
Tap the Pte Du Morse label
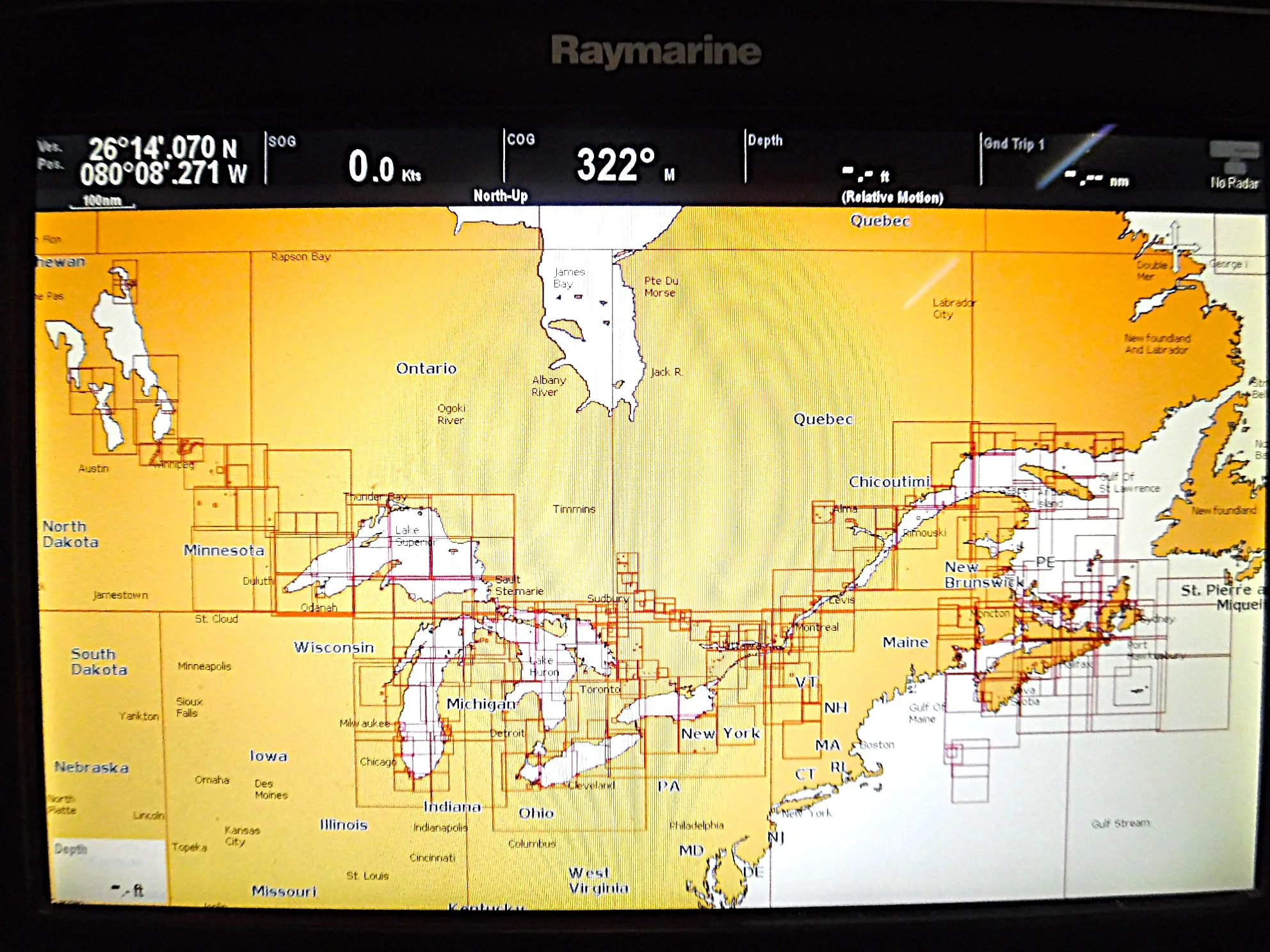click(x=661, y=287)
